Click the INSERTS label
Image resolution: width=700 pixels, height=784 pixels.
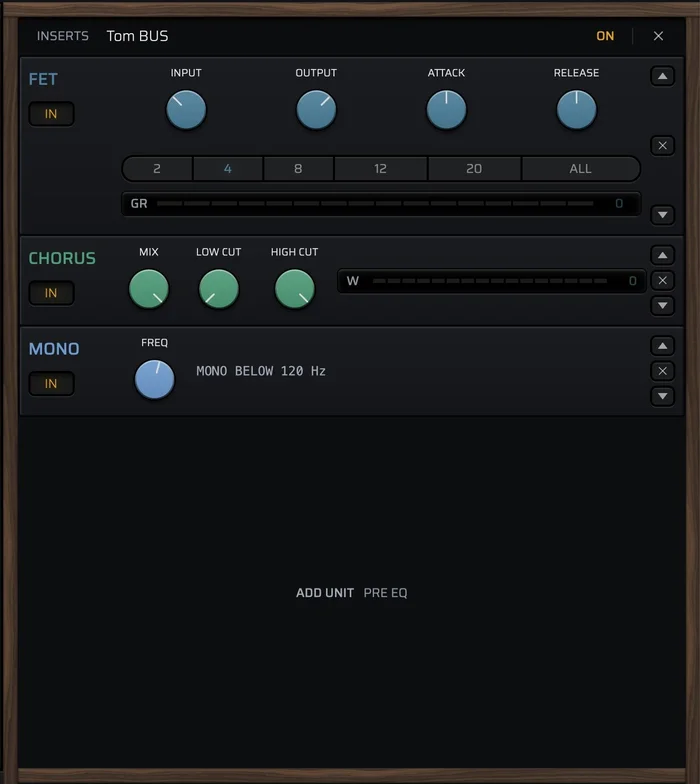pyautogui.click(x=62, y=36)
